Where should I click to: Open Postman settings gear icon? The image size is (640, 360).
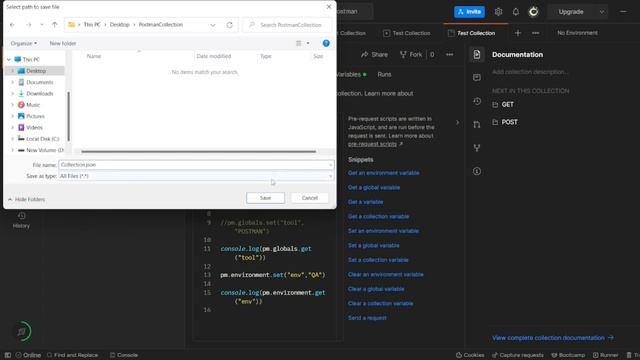click(x=498, y=12)
